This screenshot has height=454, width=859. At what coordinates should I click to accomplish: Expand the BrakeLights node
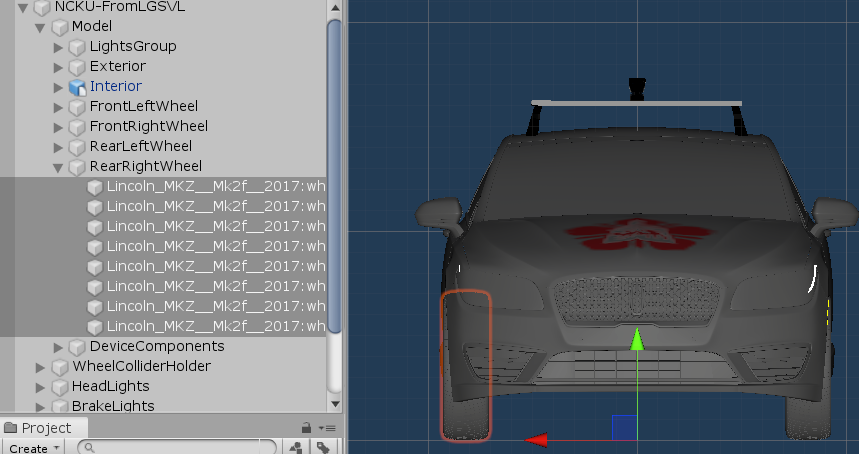pyautogui.click(x=40, y=407)
